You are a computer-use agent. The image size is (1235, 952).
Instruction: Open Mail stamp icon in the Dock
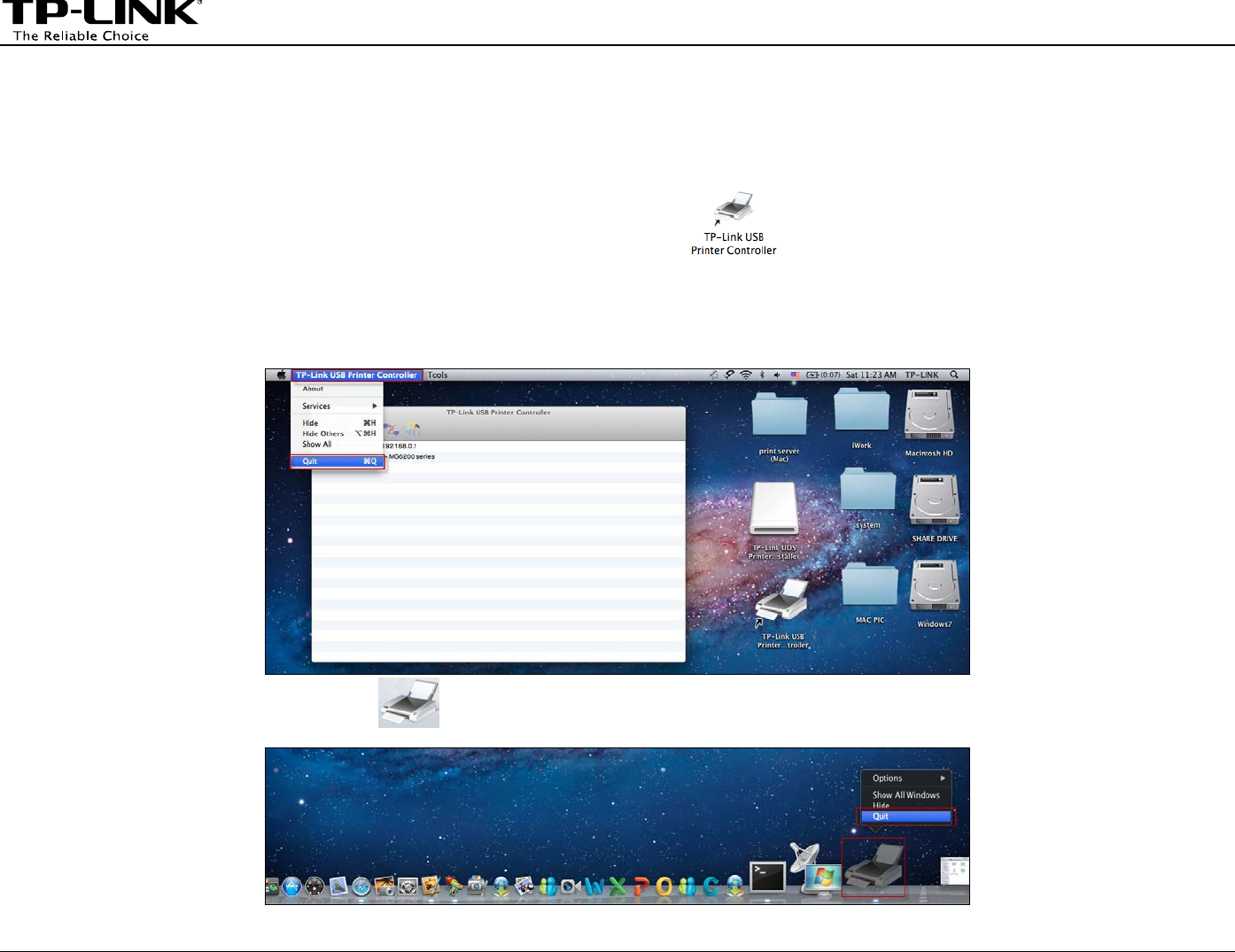point(338,886)
